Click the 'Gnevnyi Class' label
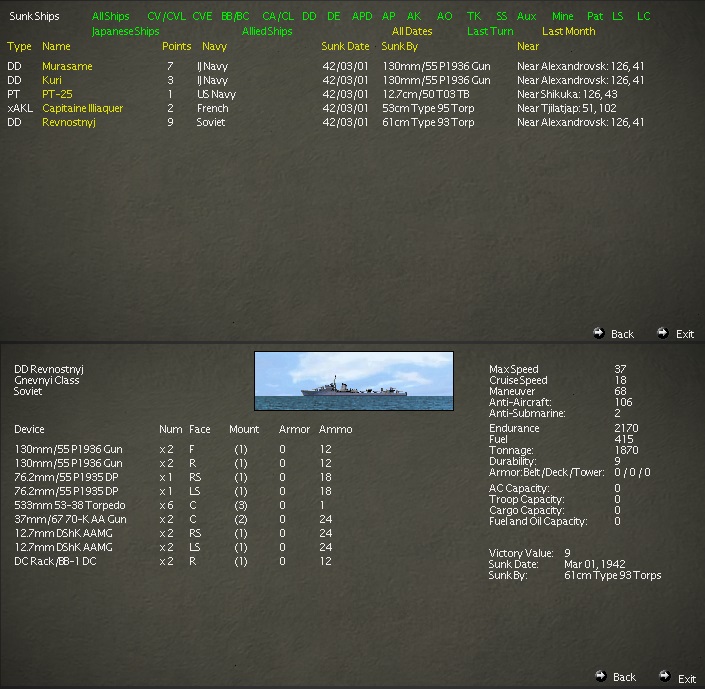 (46, 380)
